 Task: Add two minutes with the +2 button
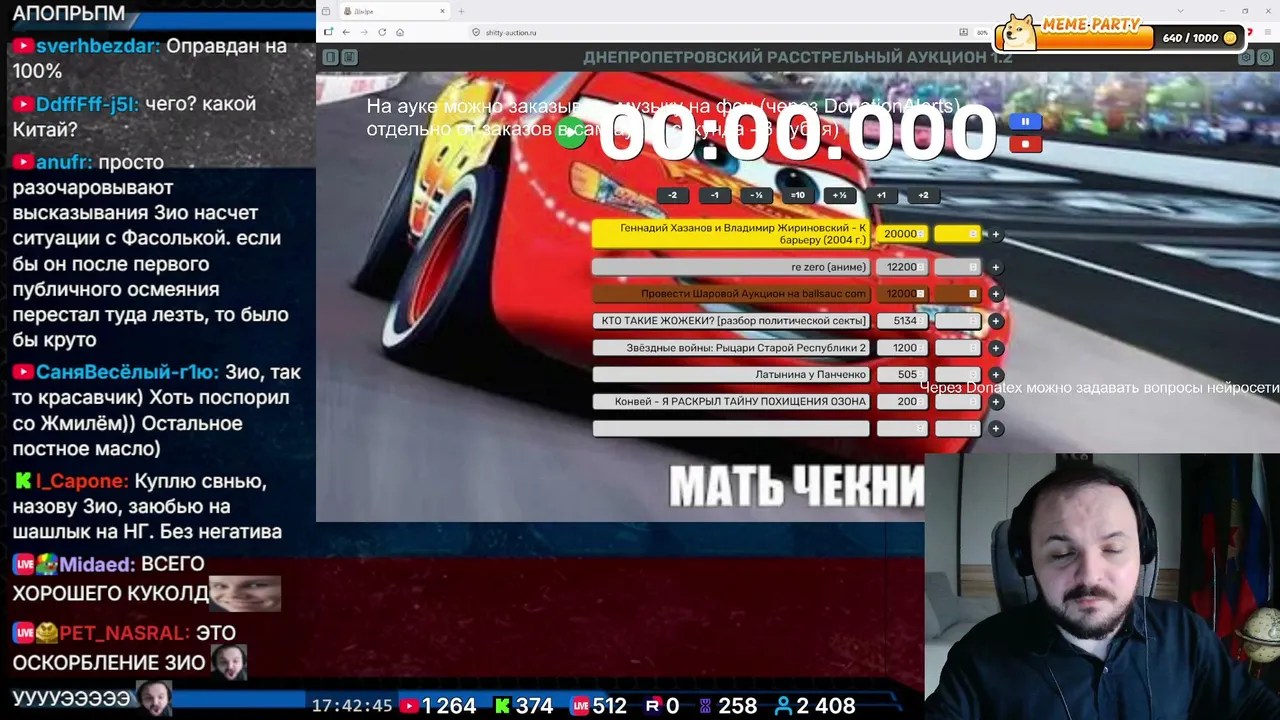pyautogui.click(x=923, y=195)
